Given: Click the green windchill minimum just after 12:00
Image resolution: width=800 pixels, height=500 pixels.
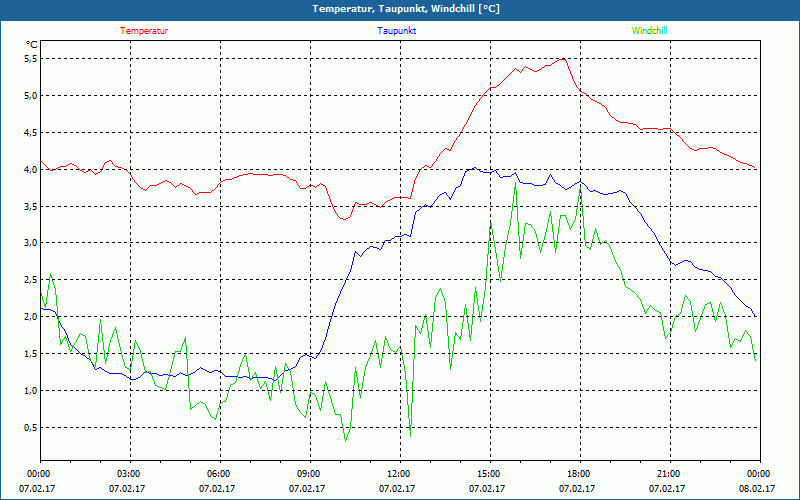Looking at the screenshot, I should point(411,436).
